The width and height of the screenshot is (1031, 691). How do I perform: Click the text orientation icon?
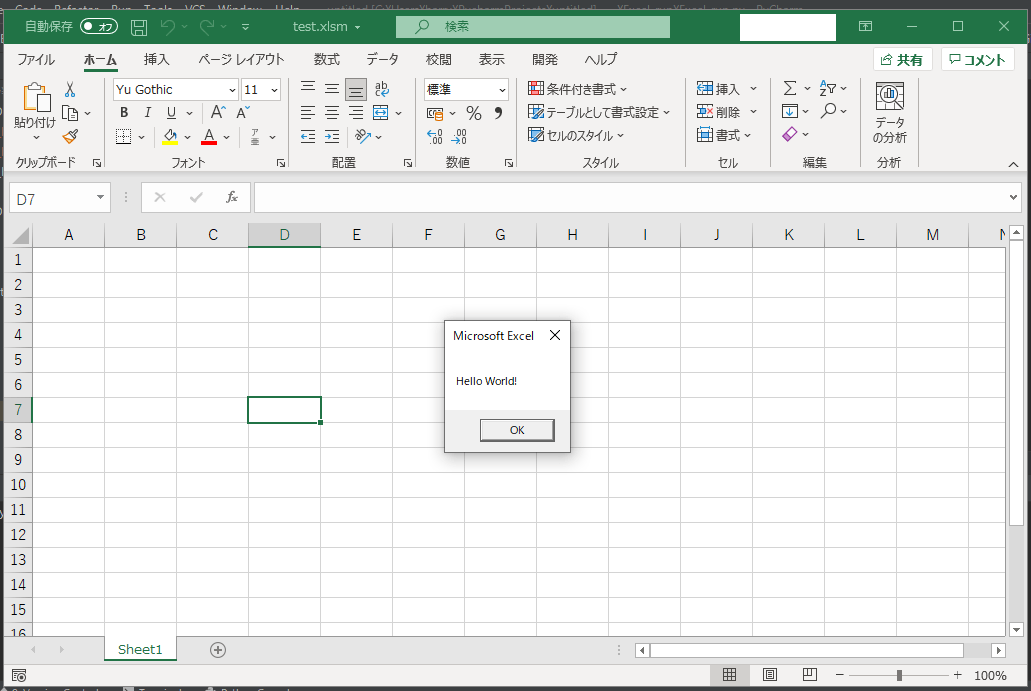(x=362, y=137)
